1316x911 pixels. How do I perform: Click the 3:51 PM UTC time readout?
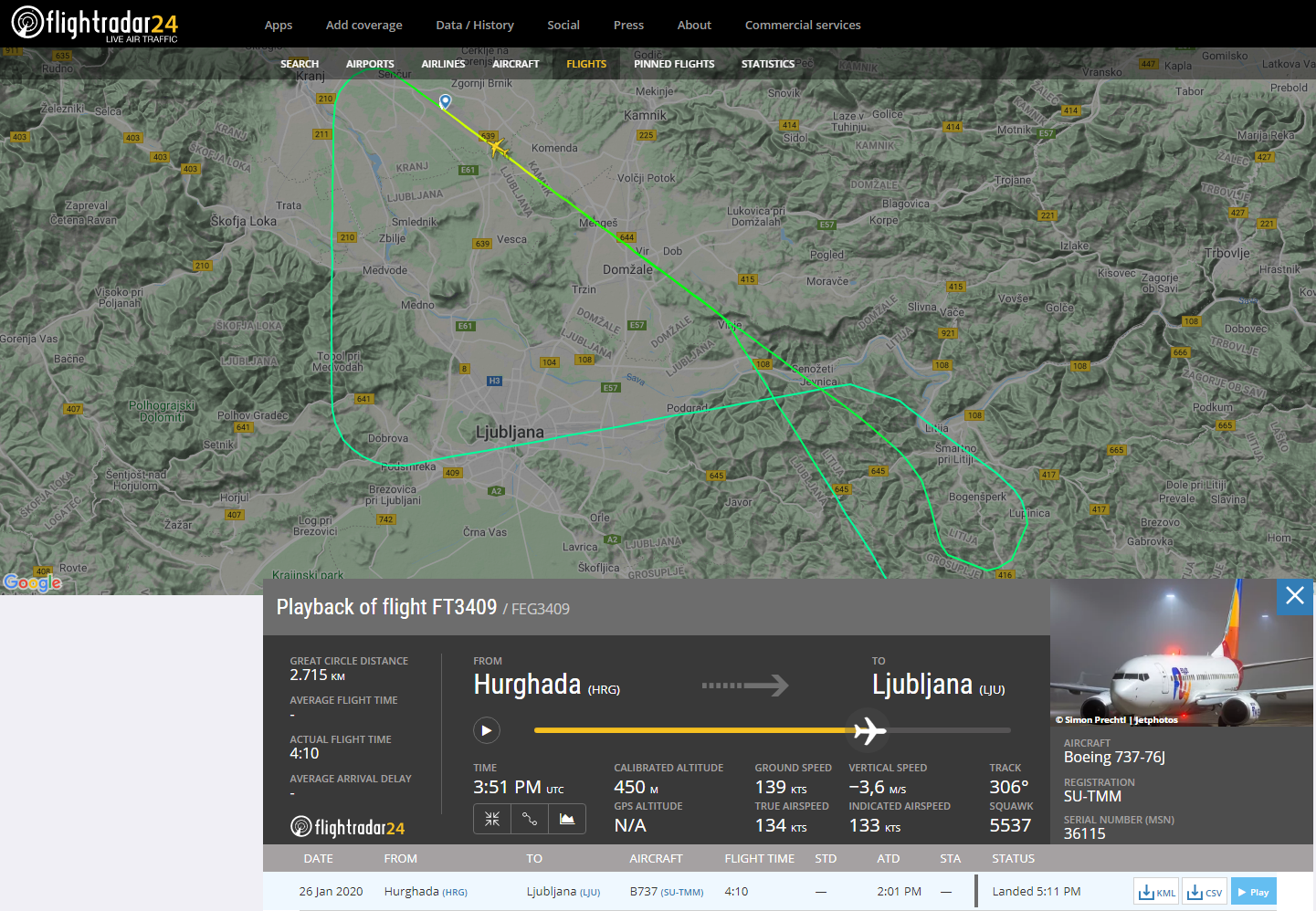[519, 787]
